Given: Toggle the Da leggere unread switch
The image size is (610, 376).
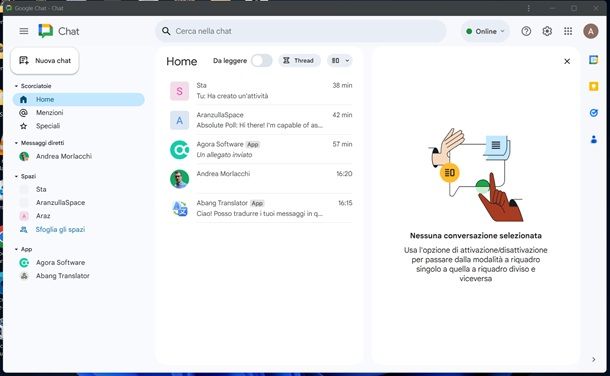Looking at the screenshot, I should (x=261, y=61).
